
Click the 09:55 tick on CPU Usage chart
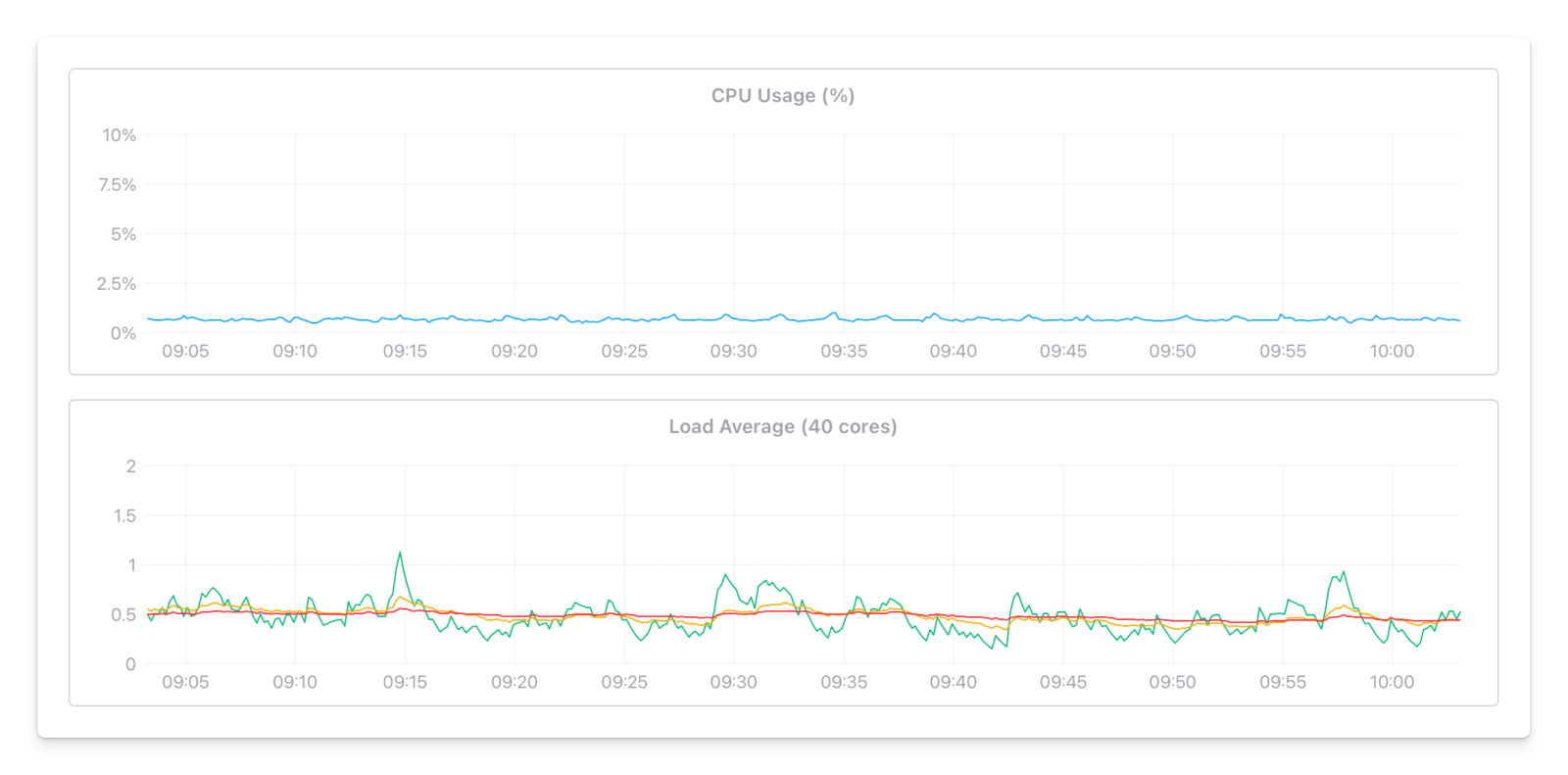(x=1283, y=351)
